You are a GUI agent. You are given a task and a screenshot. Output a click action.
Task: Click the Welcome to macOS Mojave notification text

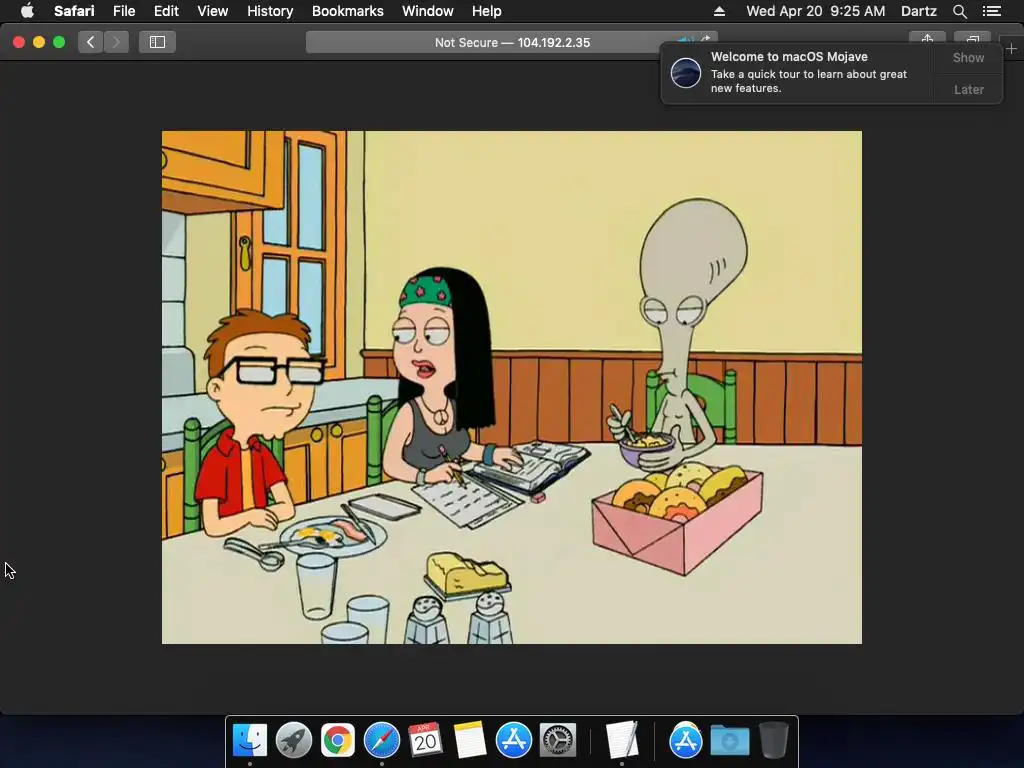(789, 57)
